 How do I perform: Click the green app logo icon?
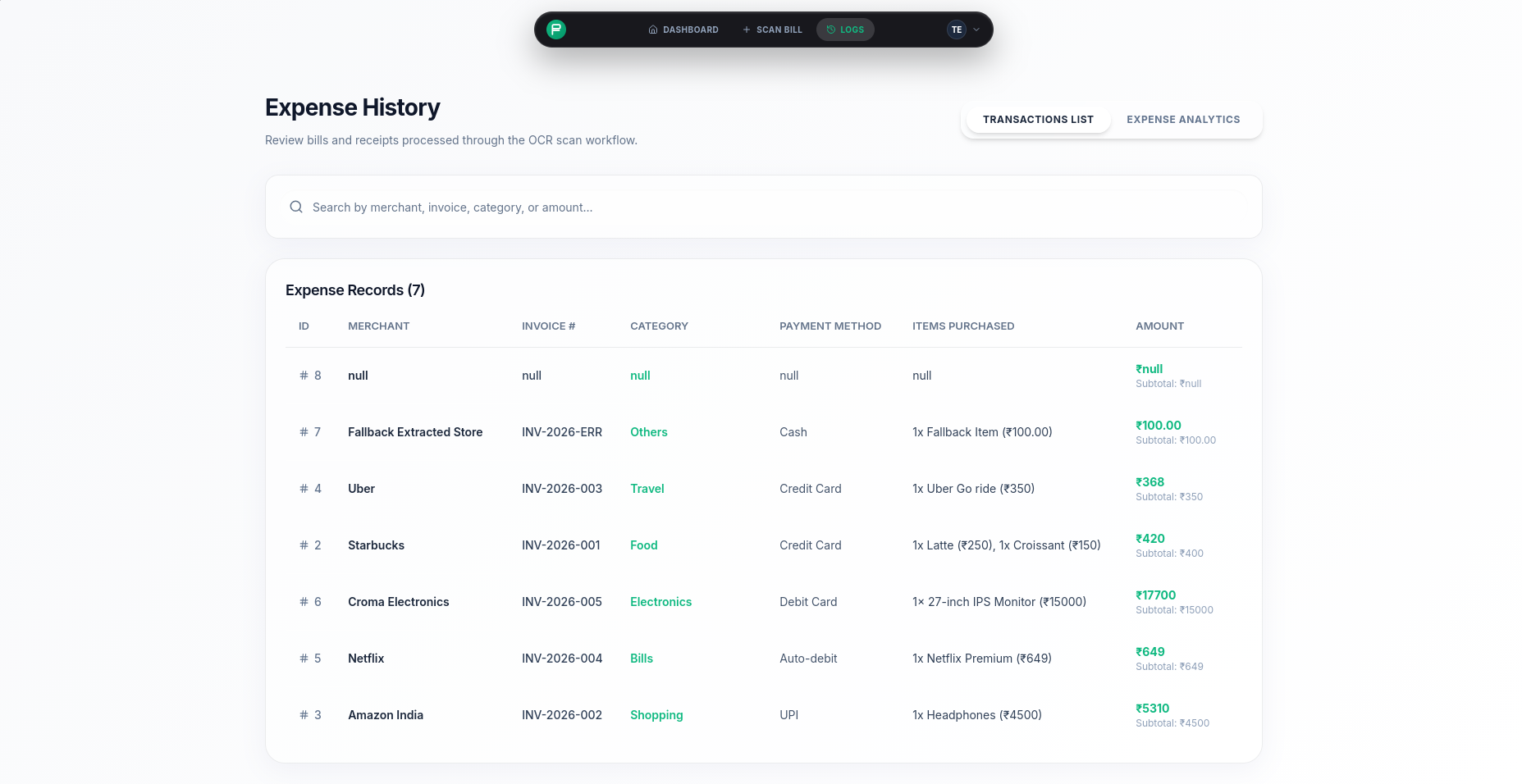[556, 30]
